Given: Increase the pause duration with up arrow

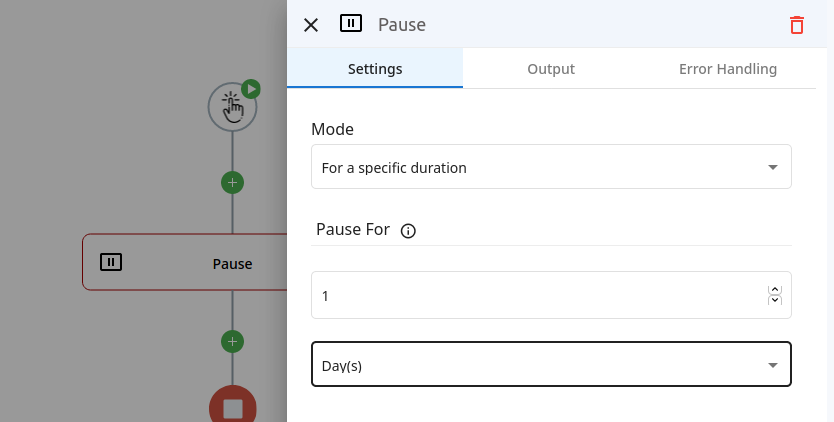Looking at the screenshot, I should coord(775,290).
